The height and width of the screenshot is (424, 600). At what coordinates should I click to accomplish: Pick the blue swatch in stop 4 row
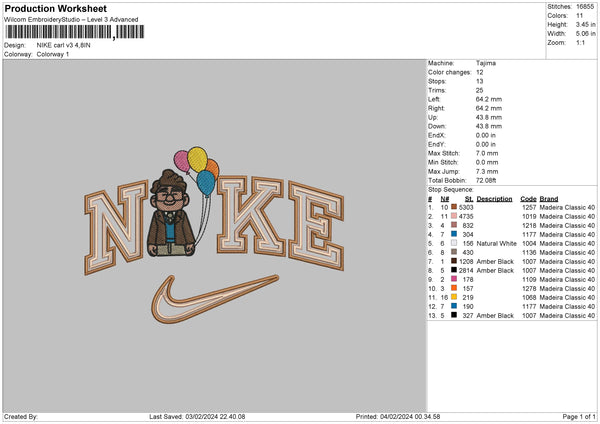pyautogui.click(x=454, y=234)
